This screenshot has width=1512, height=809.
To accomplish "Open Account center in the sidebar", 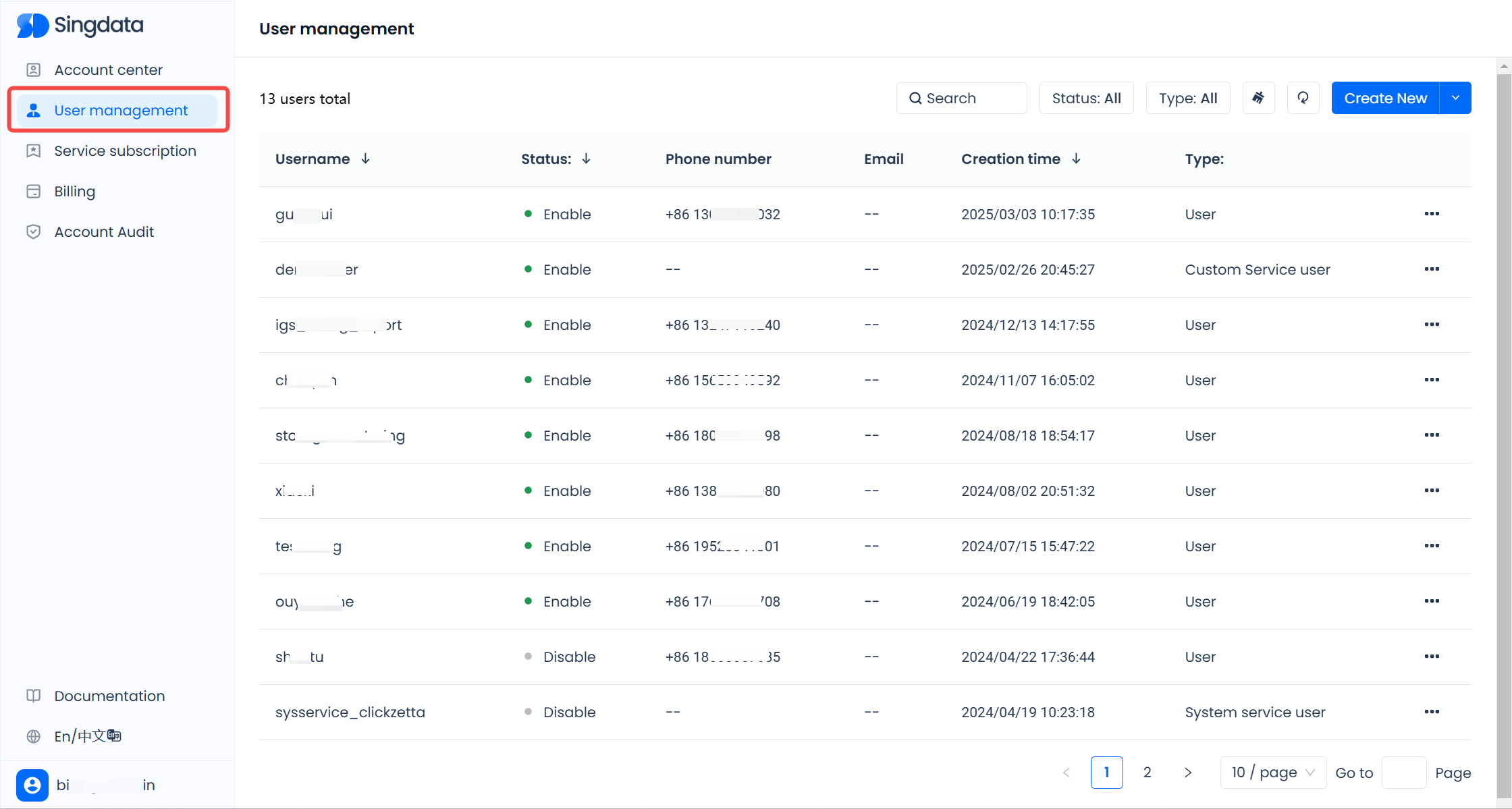I will (108, 69).
